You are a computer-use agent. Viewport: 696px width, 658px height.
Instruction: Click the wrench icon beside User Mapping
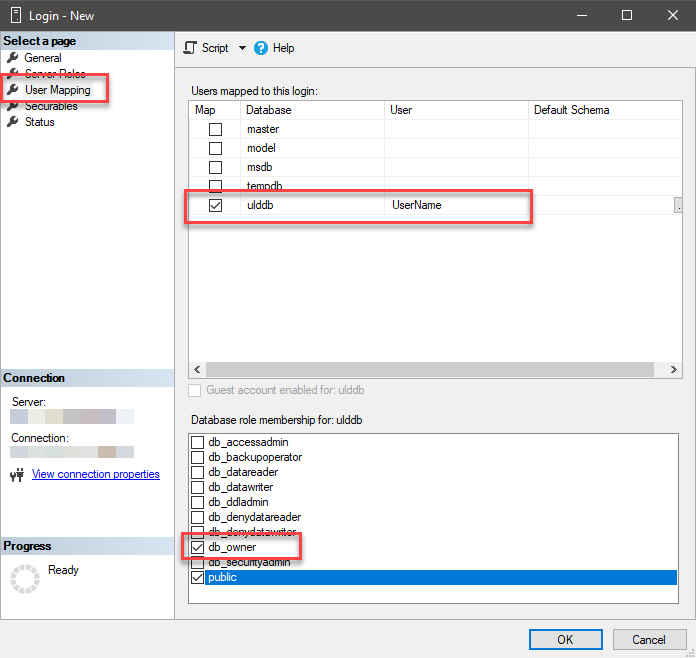click(x=12, y=90)
